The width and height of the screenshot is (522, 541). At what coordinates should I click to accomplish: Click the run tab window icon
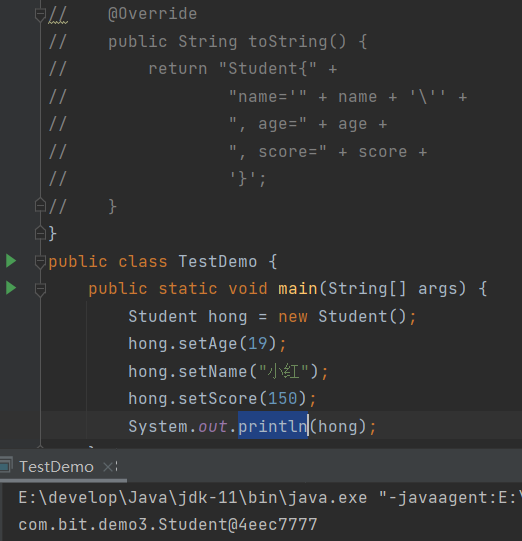(6, 464)
